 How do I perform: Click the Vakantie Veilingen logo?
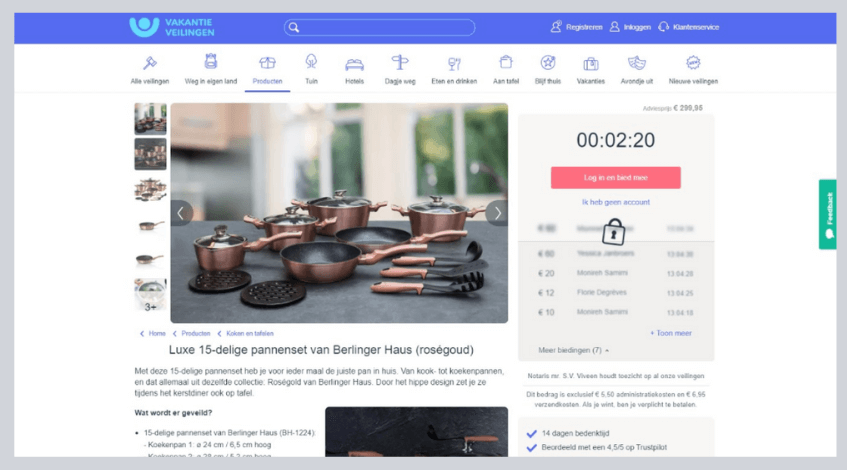pos(172,27)
